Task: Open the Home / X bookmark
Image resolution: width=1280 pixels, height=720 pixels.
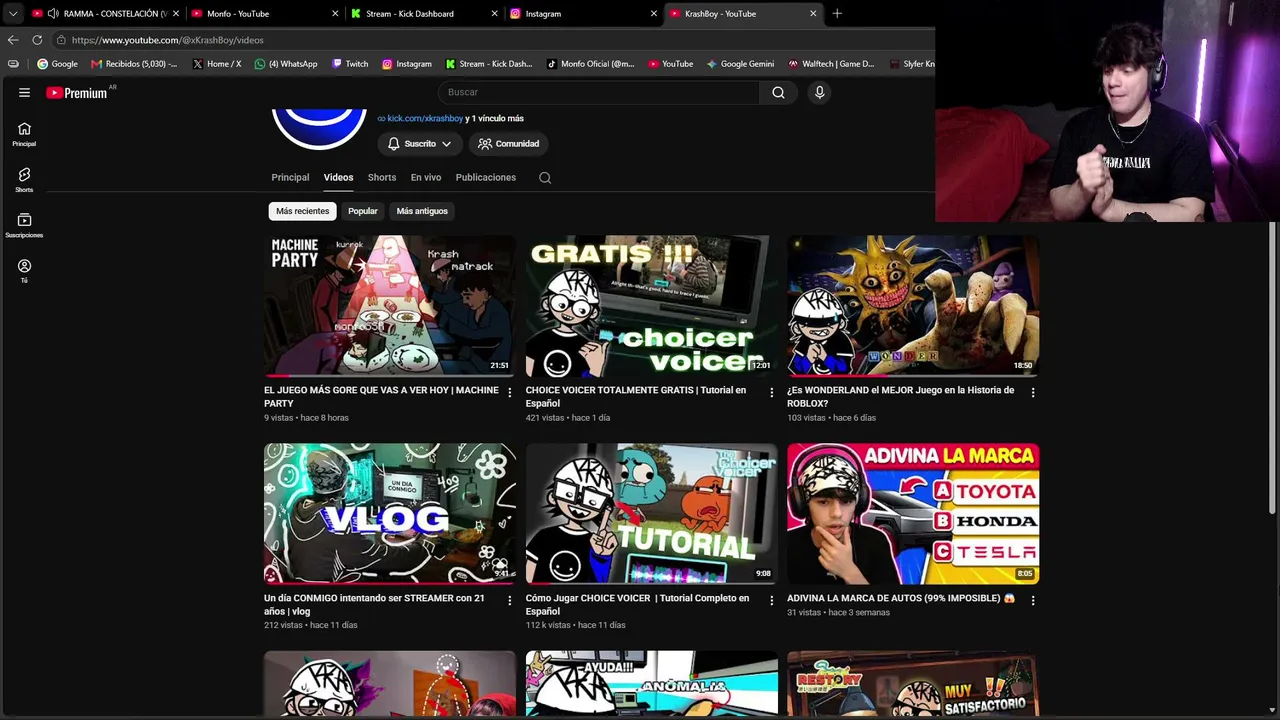Action: pyautogui.click(x=217, y=64)
